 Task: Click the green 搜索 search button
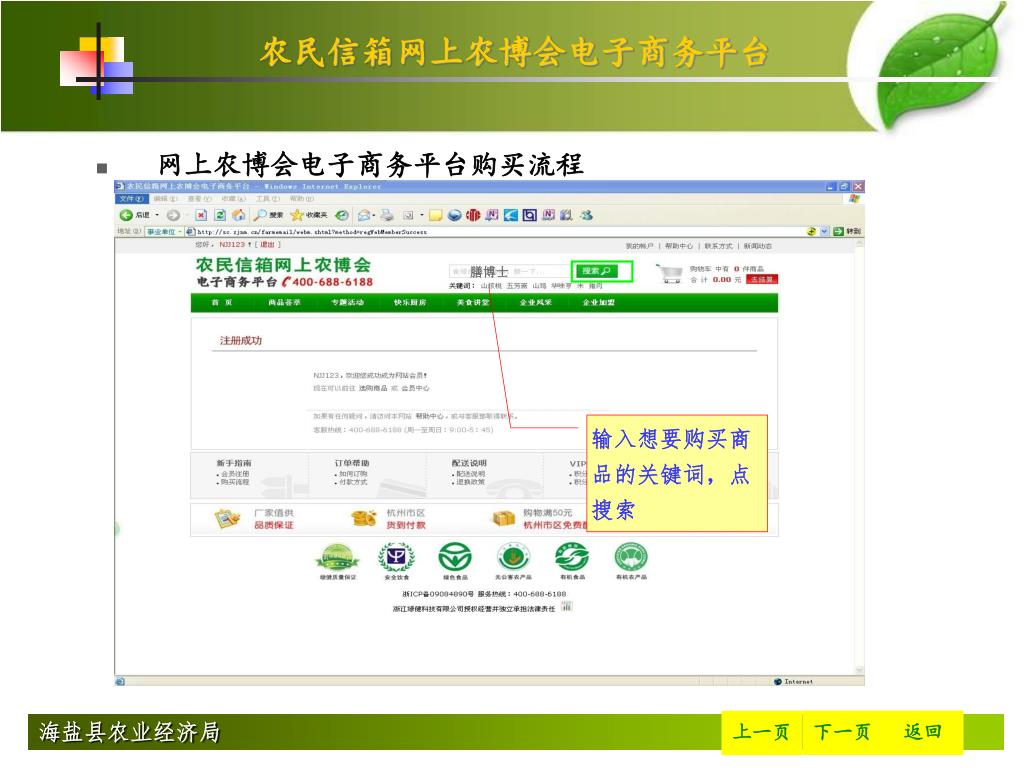coord(596,271)
